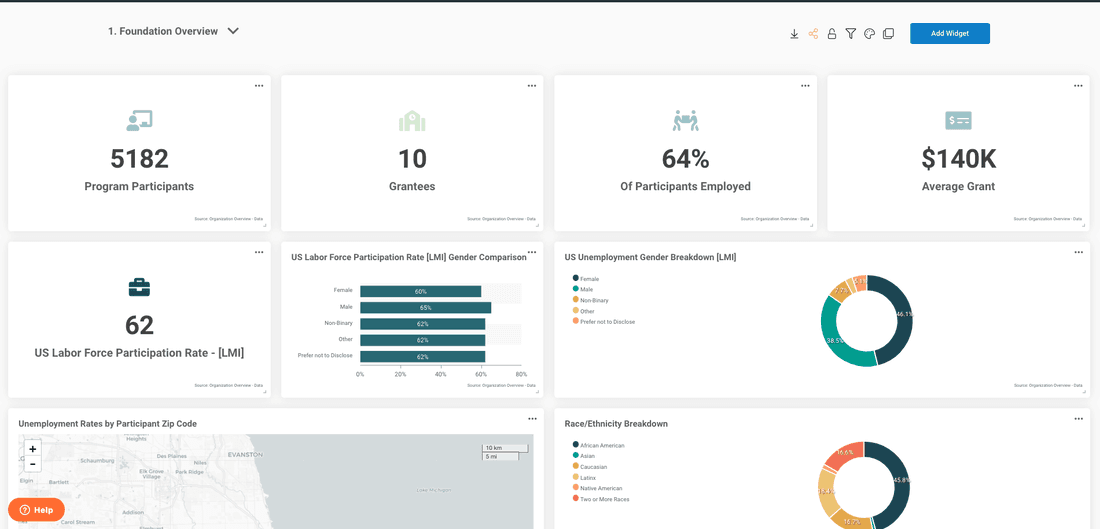The height and width of the screenshot is (529, 1100).
Task: Open three-dot menu on Grantees widget
Action: coord(532,86)
